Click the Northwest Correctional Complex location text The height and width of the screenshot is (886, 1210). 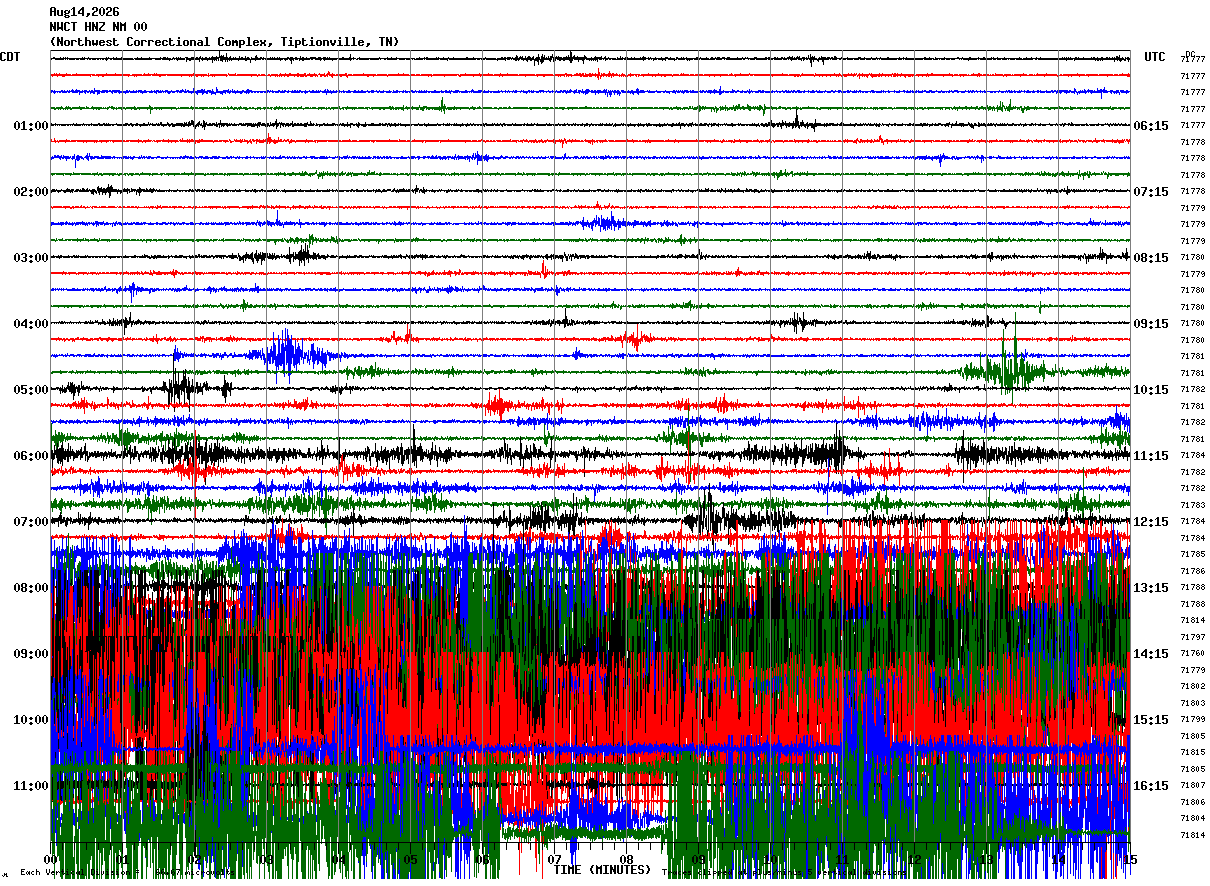click(224, 42)
